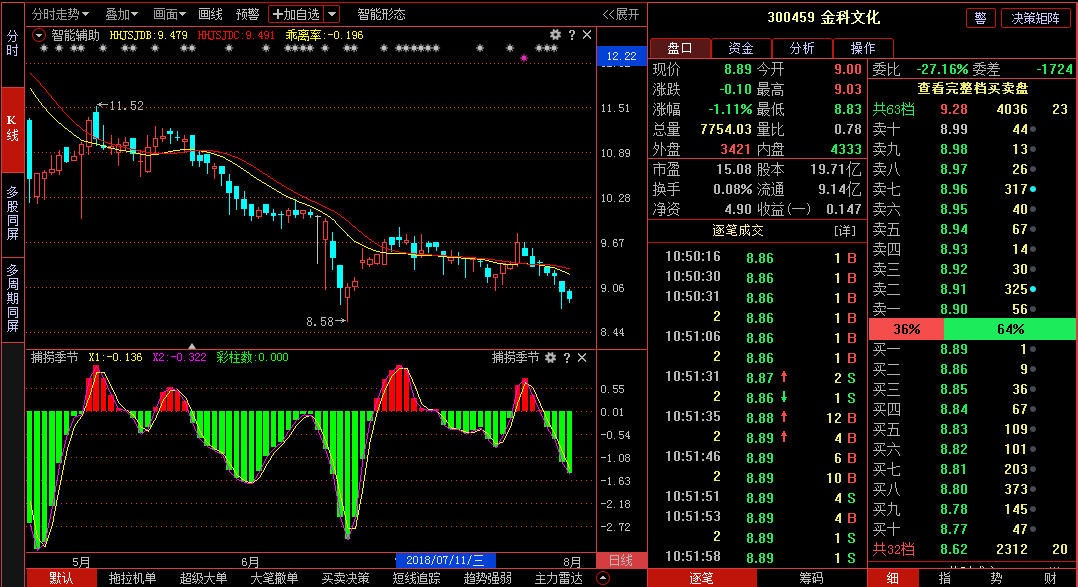1078x587 pixels.
Task: Expand chart with <<展开
Action: 621,14
